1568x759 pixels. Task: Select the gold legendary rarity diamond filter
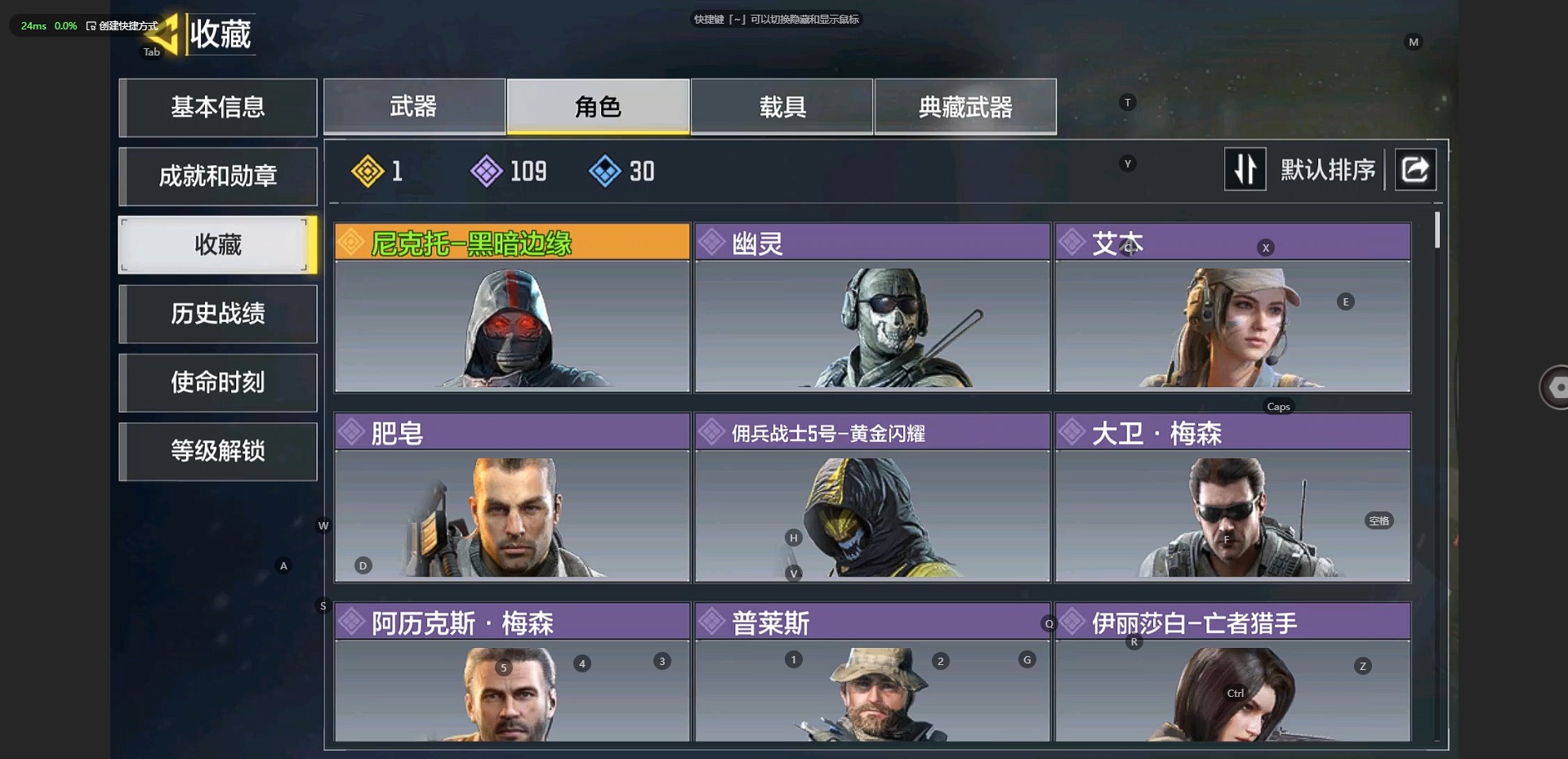point(367,172)
